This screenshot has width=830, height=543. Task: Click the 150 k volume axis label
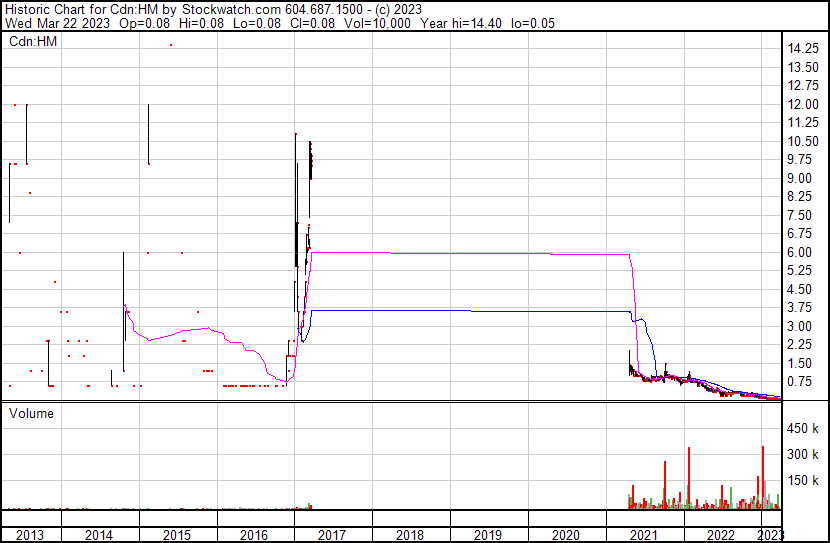coord(804,481)
